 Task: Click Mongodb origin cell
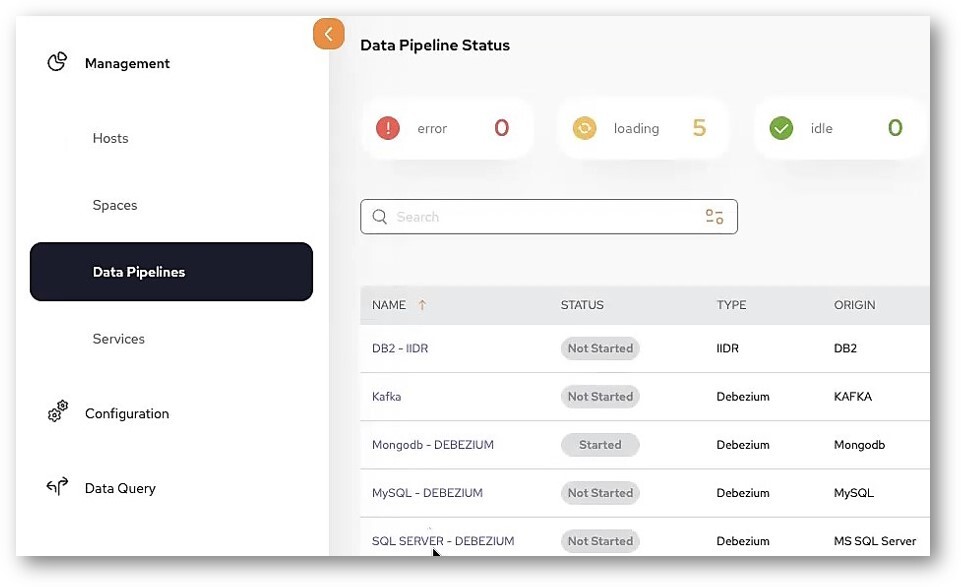pos(859,445)
